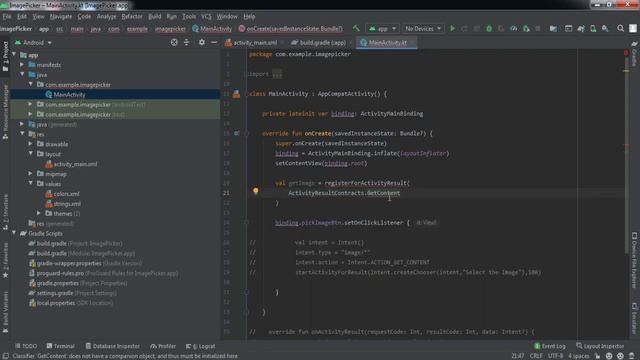This screenshot has width=640, height=360.
Task: Open the app run configuration dropdown
Action: click(382, 29)
